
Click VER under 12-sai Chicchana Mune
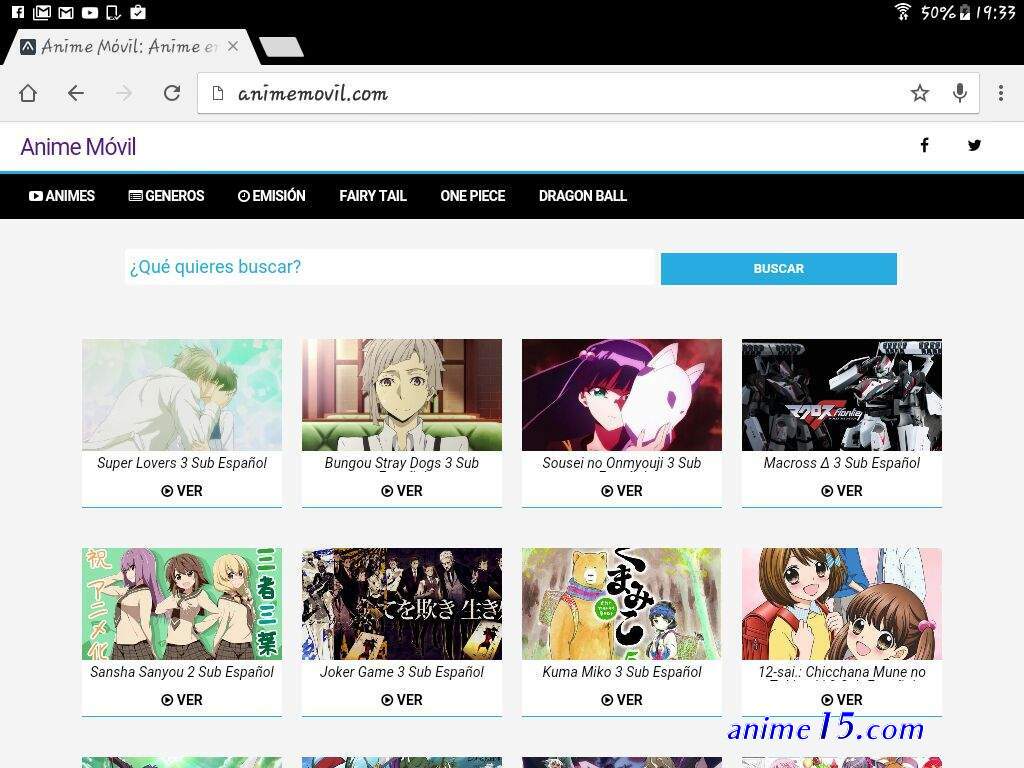(x=842, y=700)
